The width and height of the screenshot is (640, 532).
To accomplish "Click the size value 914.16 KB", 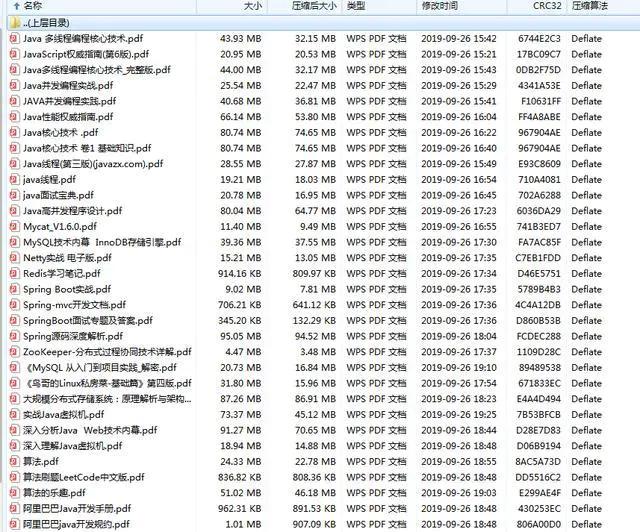I will (x=240, y=274).
